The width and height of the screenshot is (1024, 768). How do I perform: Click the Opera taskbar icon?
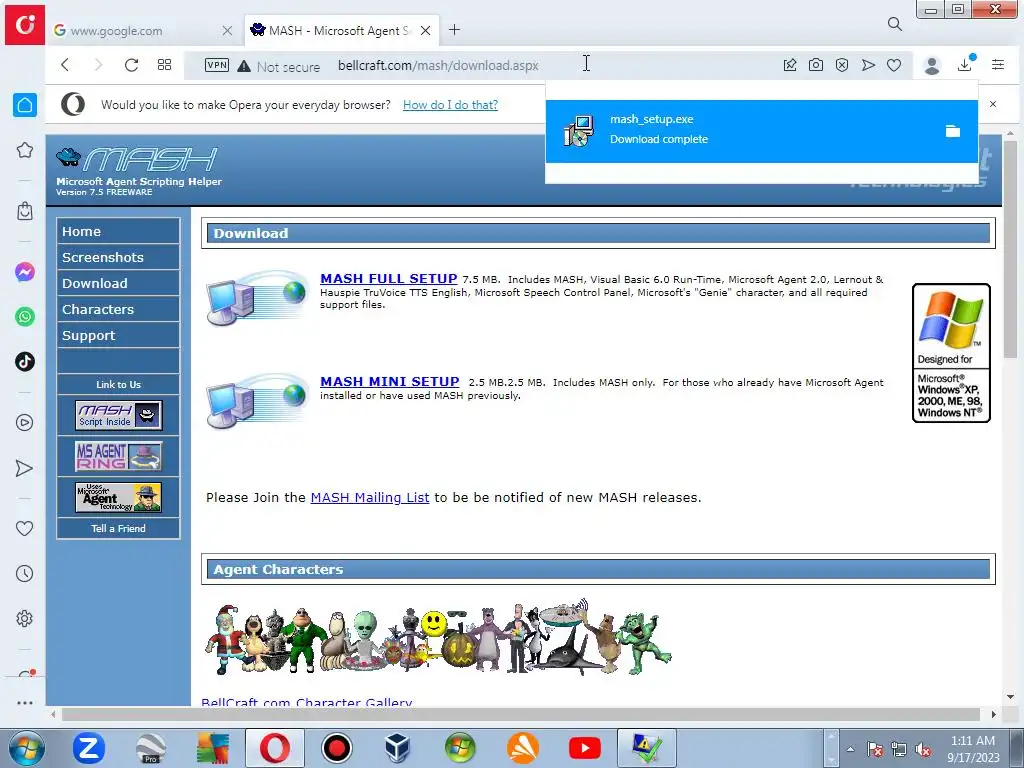click(x=275, y=748)
